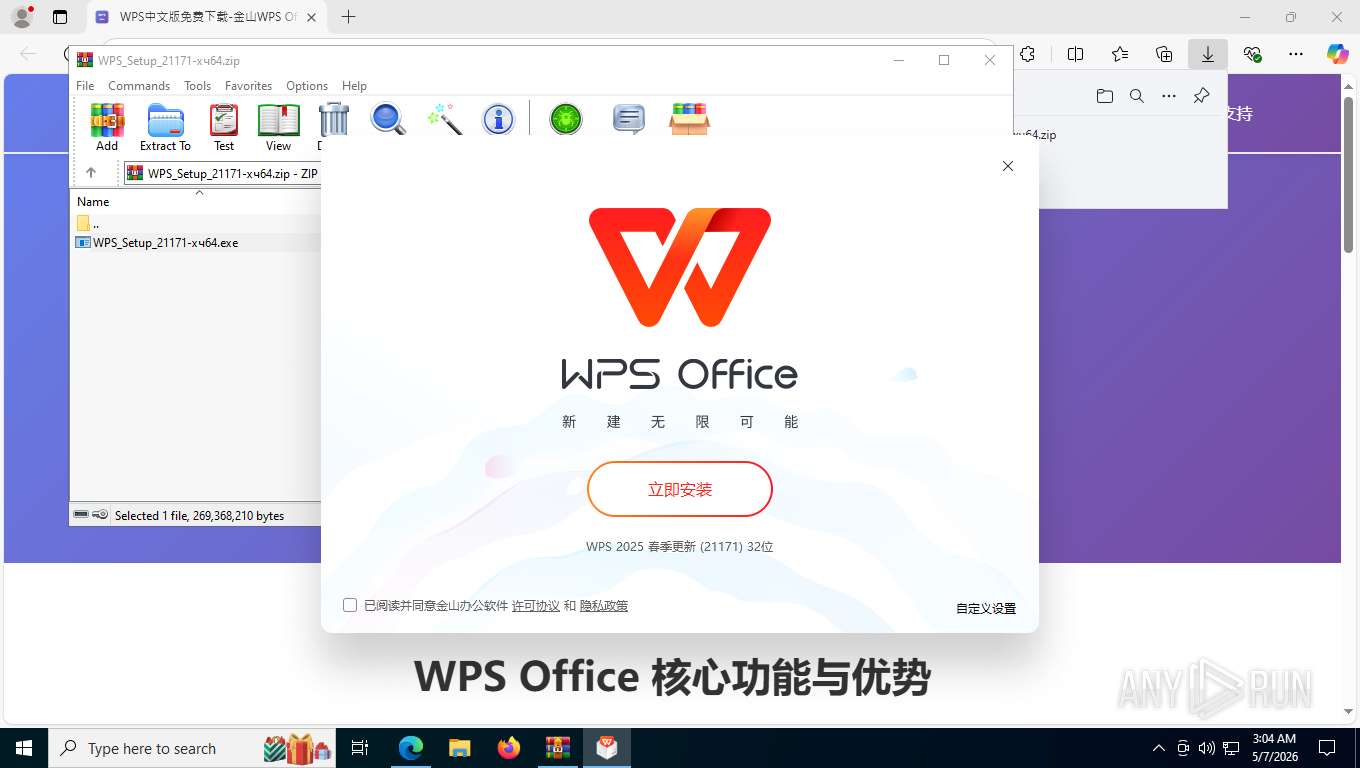Click the drive icon in WinRAR status bar
The height and width of the screenshot is (768, 1360).
coord(82,515)
